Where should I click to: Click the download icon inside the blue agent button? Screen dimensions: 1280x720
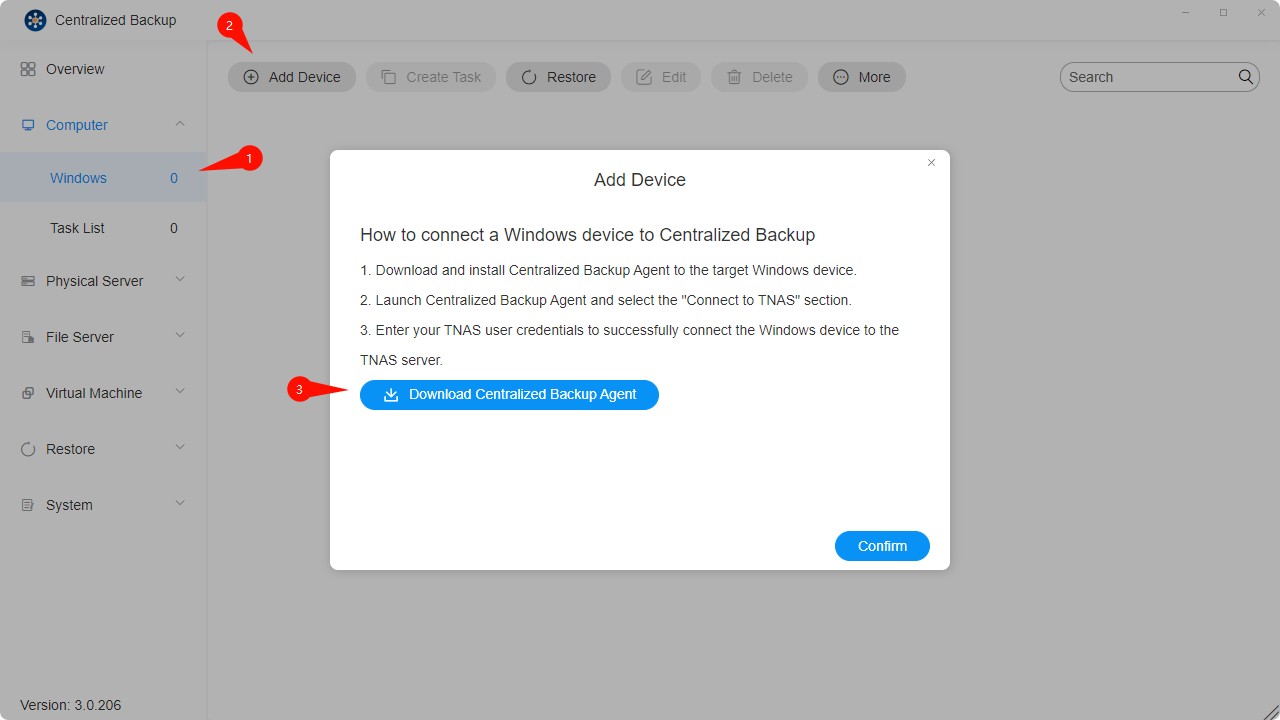389,395
